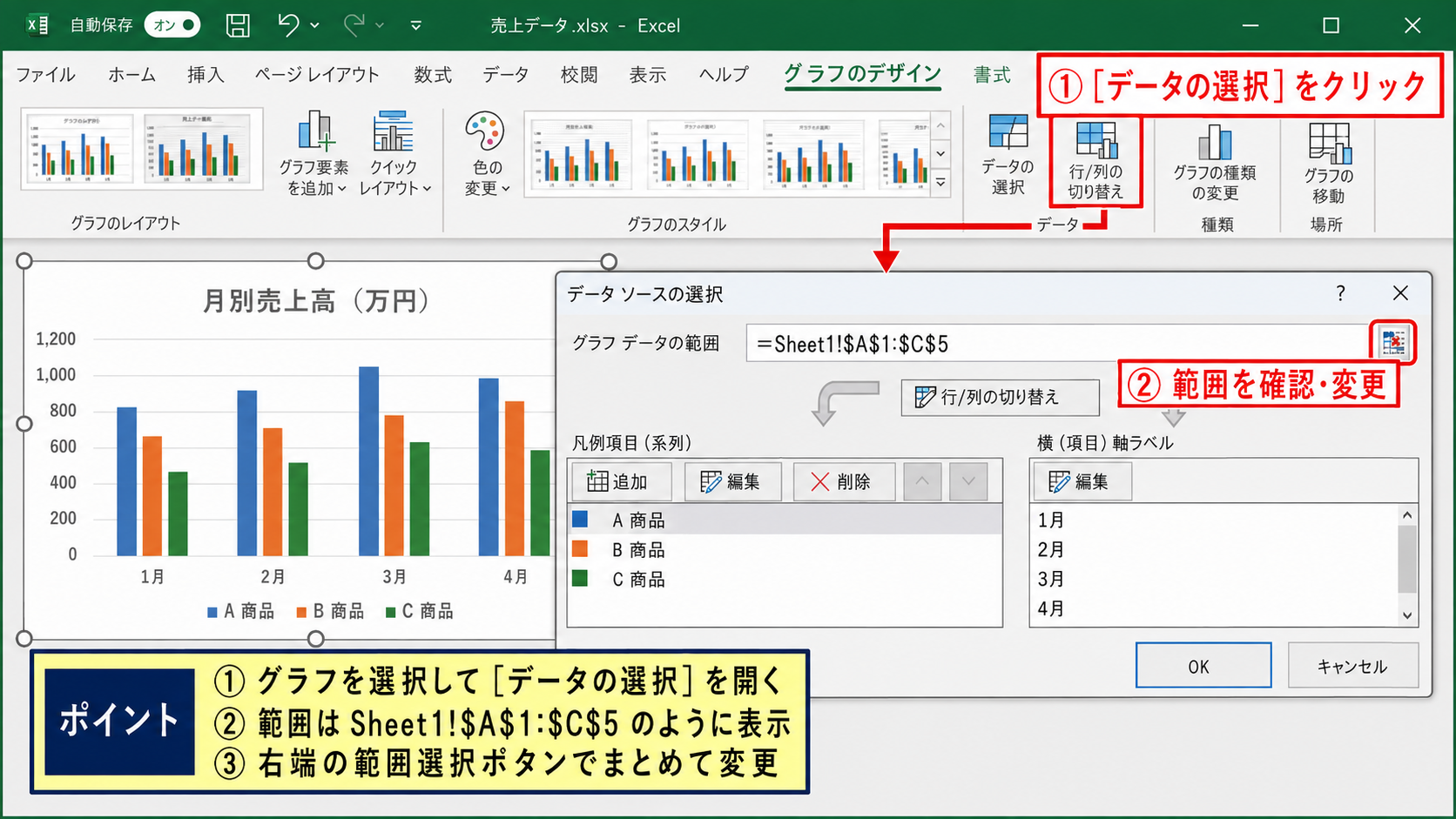
Task: Open the Redo history dropdown arrow
Action: click(380, 26)
